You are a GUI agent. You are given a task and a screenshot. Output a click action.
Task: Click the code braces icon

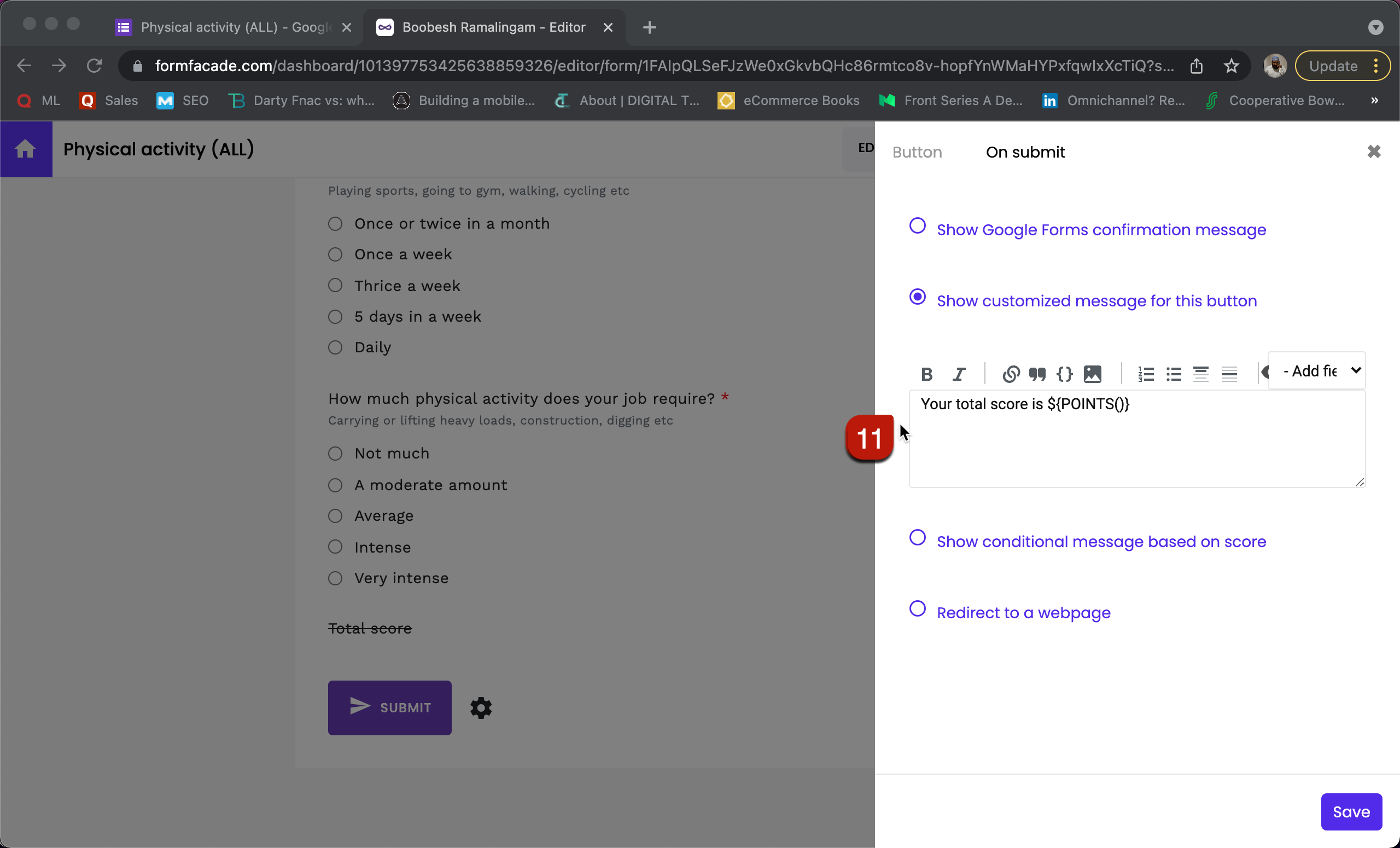1065,374
